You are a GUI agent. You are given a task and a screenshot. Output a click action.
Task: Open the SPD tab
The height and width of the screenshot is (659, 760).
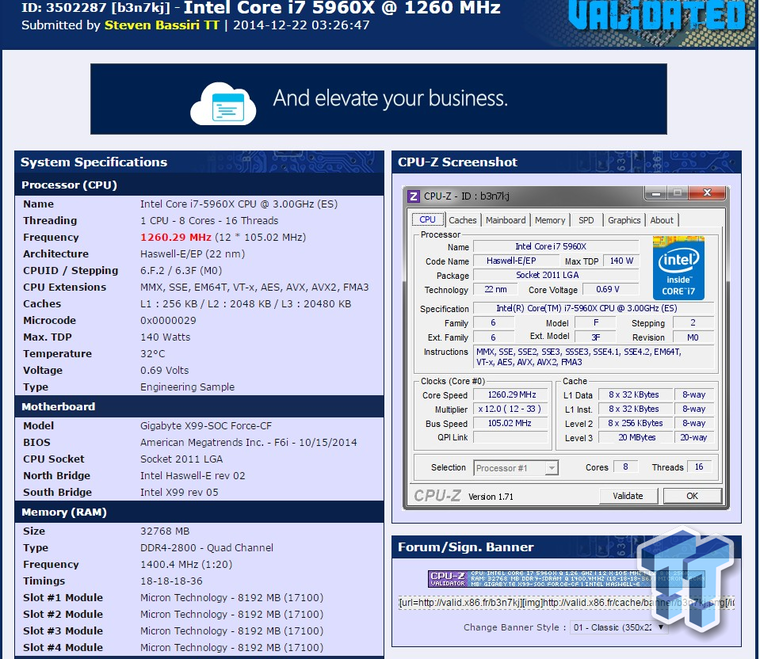586,220
